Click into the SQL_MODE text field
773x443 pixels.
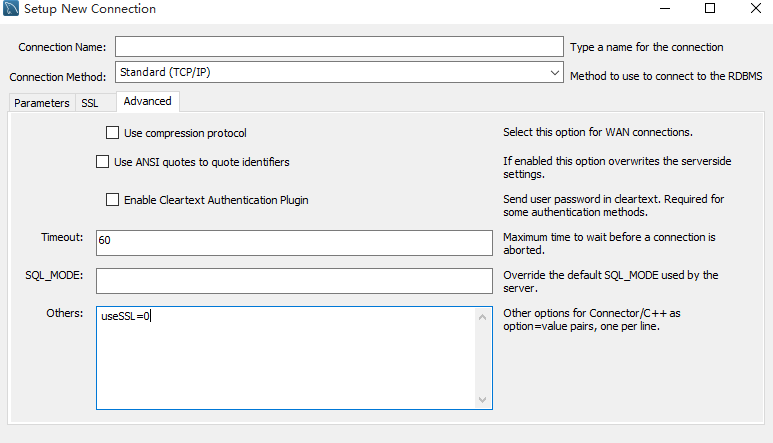[x=294, y=280]
